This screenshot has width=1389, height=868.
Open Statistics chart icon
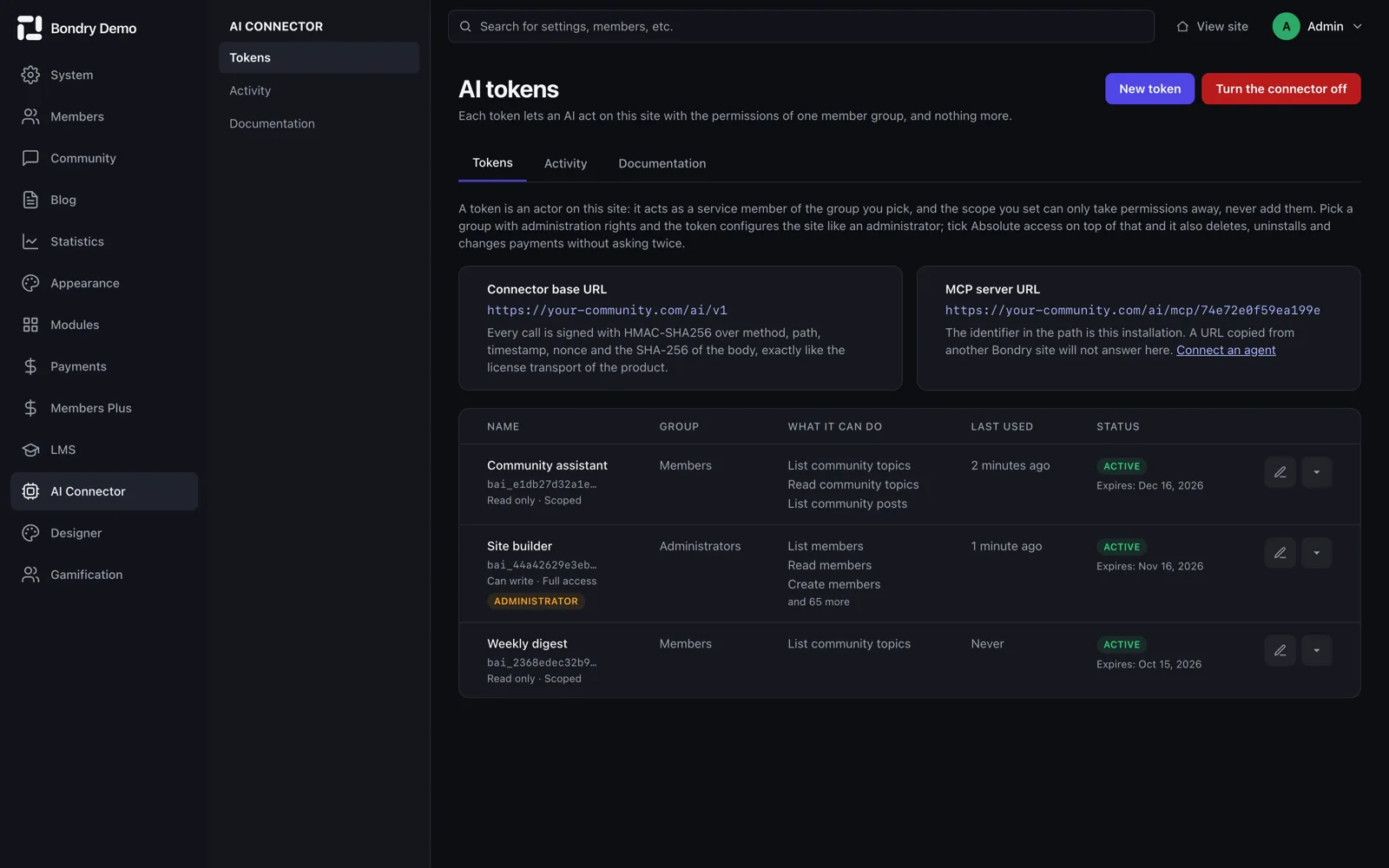coord(30,241)
